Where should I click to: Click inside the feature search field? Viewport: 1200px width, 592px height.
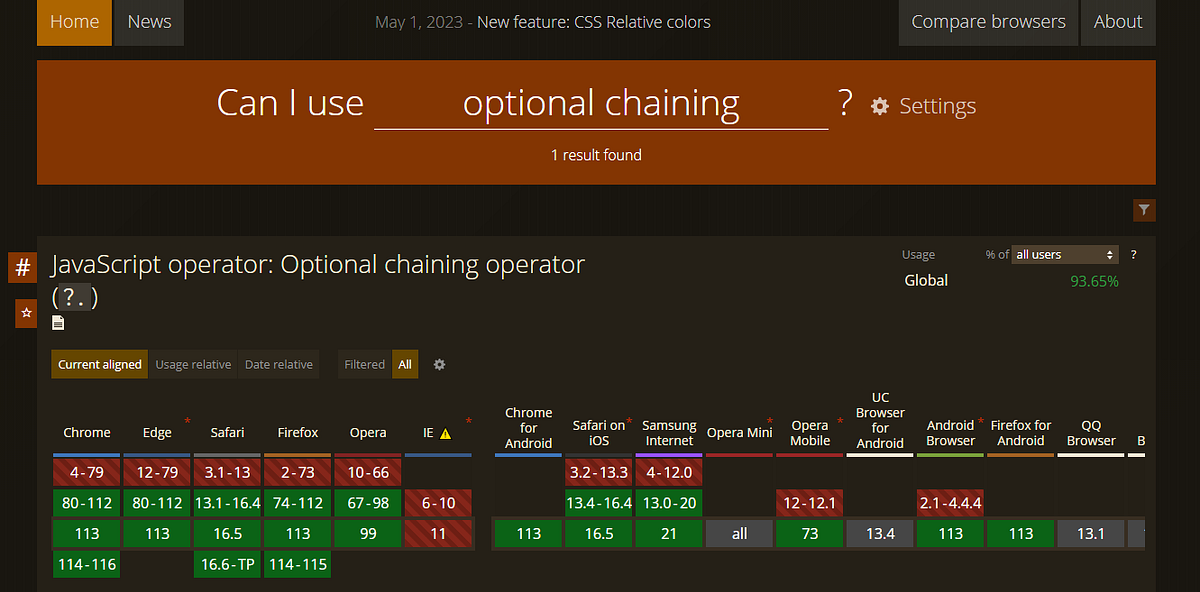(600, 103)
